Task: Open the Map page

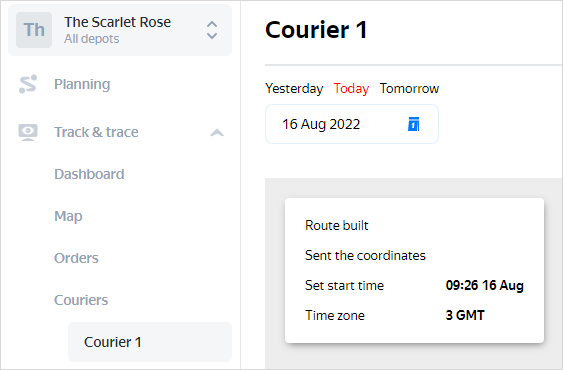Action: pyautogui.click(x=68, y=216)
